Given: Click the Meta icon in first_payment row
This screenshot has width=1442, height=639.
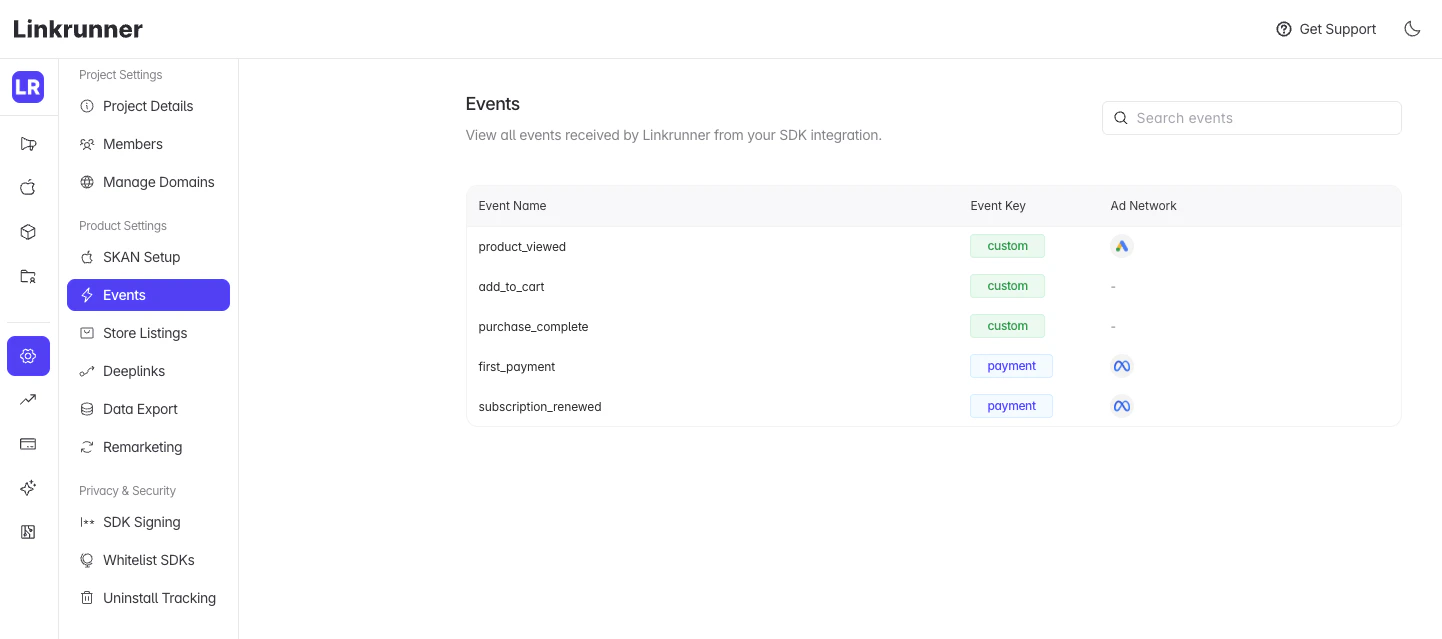Looking at the screenshot, I should 1122,366.
